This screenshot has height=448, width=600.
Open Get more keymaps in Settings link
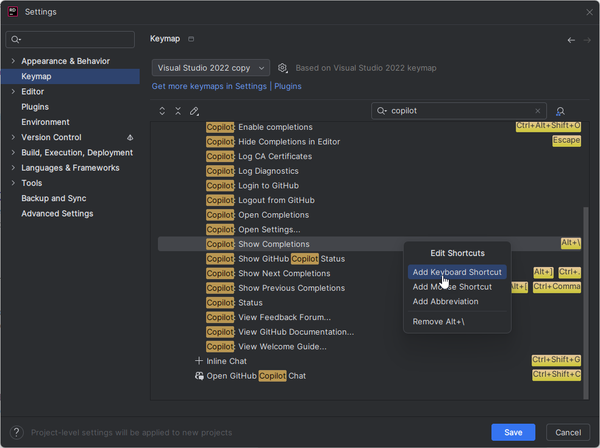pyautogui.click(x=209, y=87)
